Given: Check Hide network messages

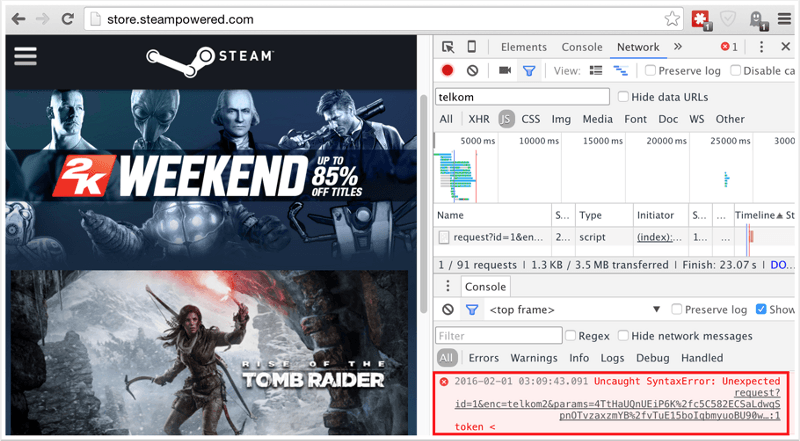Looking at the screenshot, I should pyautogui.click(x=623, y=335).
